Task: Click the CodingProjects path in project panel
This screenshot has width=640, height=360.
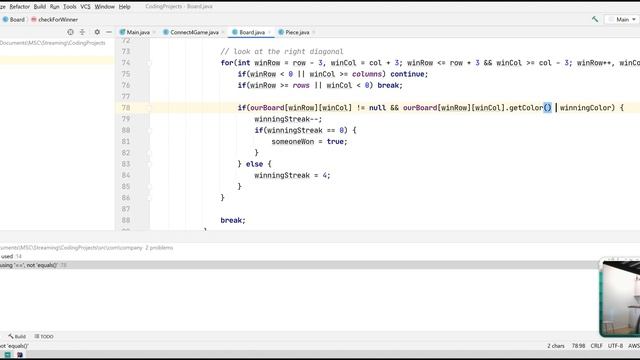Action: pyautogui.click(x=52, y=43)
